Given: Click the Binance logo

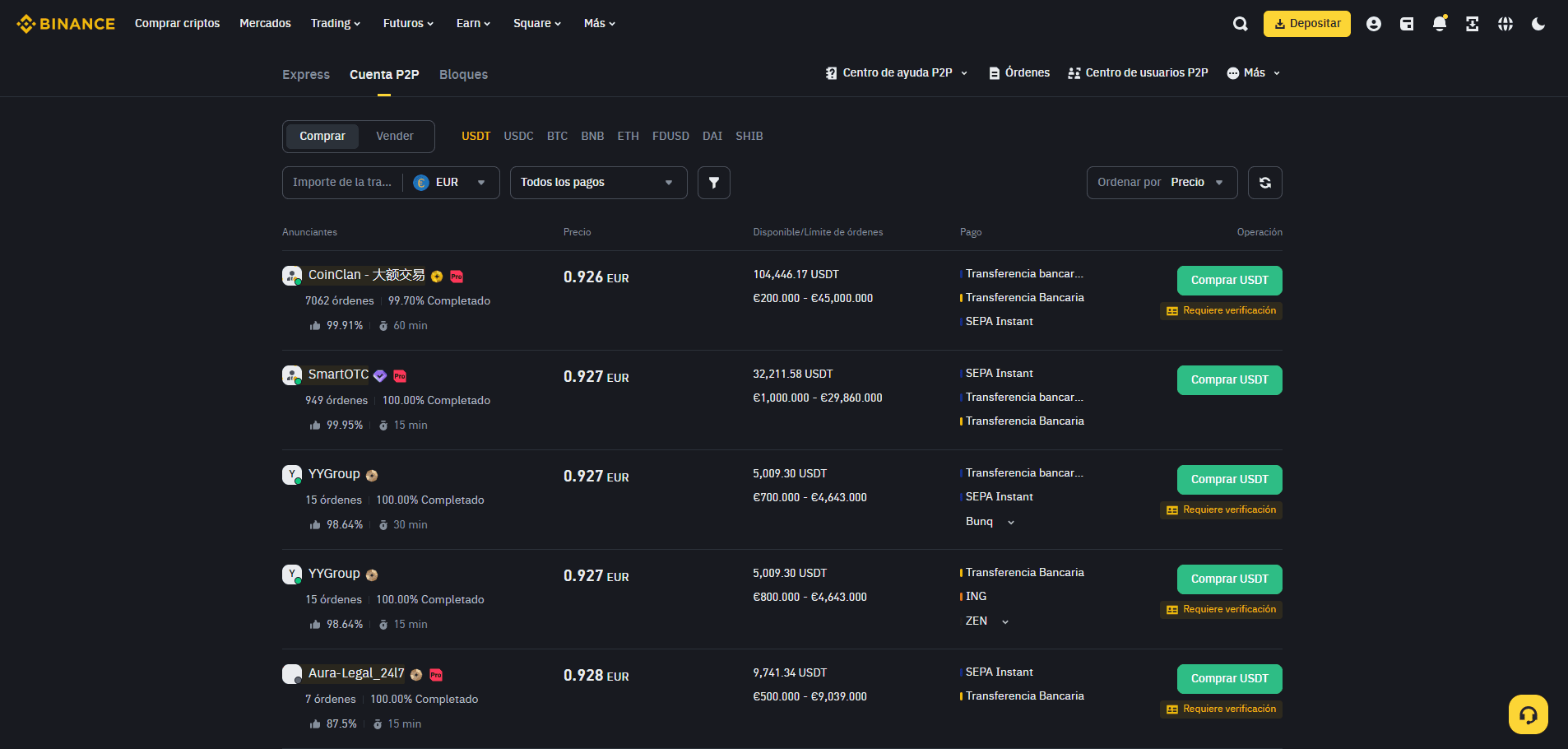Looking at the screenshot, I should [x=66, y=24].
